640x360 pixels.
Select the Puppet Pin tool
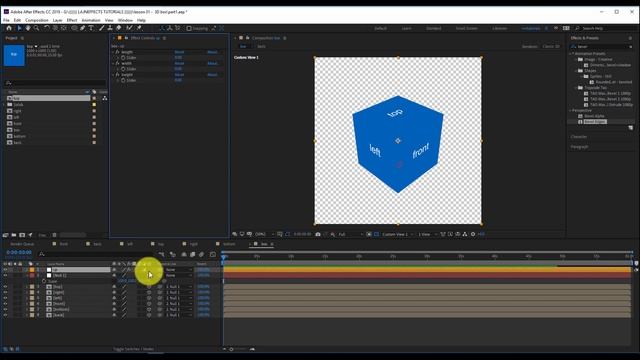[139, 28]
